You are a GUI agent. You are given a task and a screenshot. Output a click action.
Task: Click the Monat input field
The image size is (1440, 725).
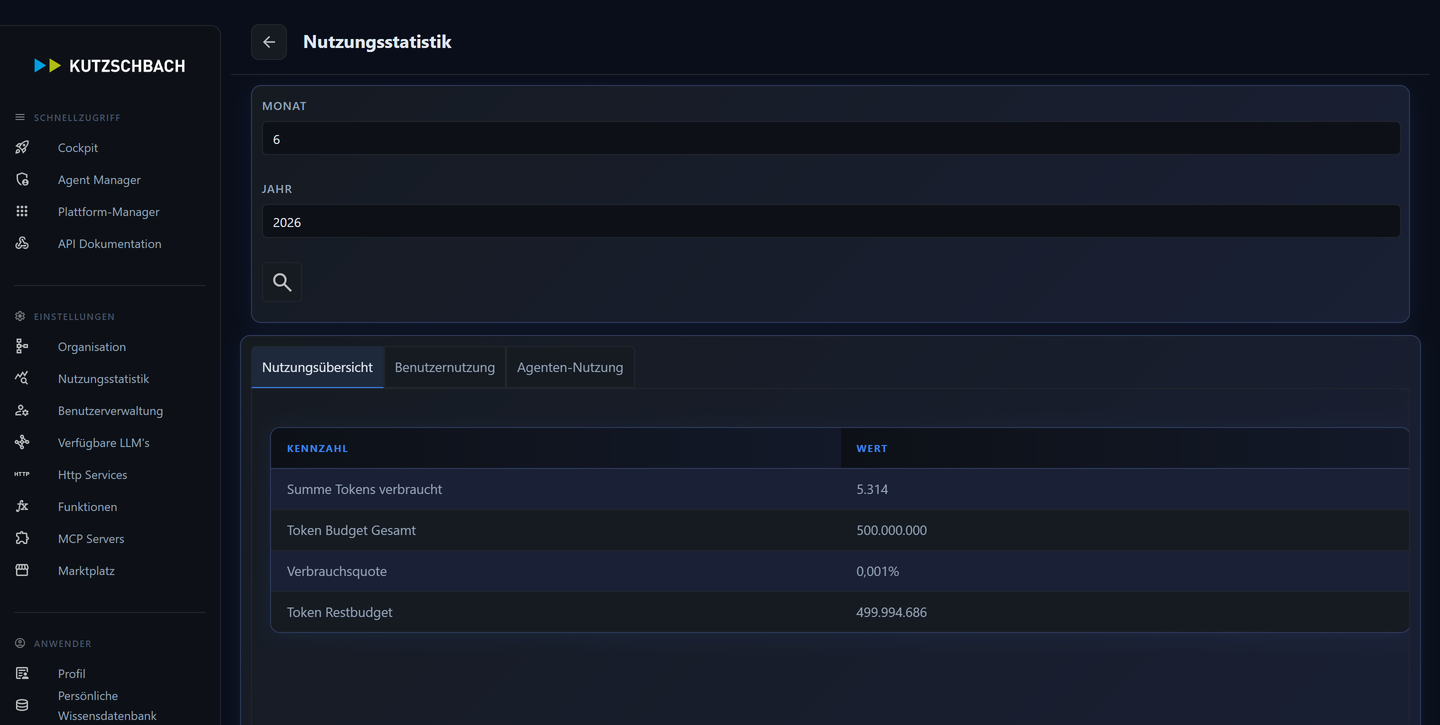831,139
